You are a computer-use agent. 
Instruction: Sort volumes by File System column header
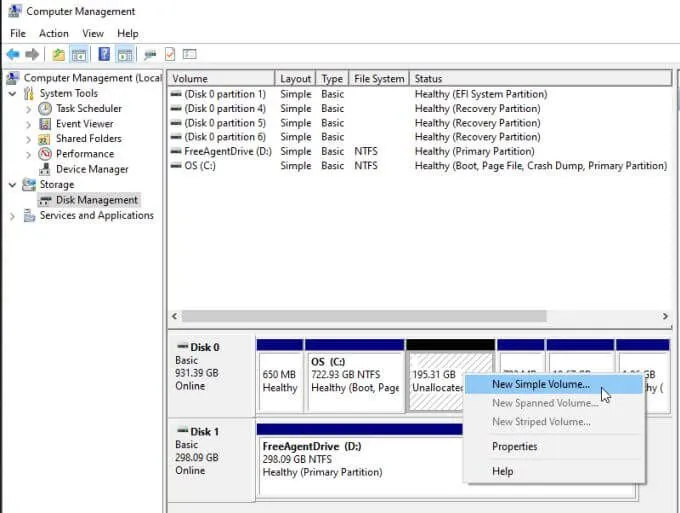[x=379, y=78]
